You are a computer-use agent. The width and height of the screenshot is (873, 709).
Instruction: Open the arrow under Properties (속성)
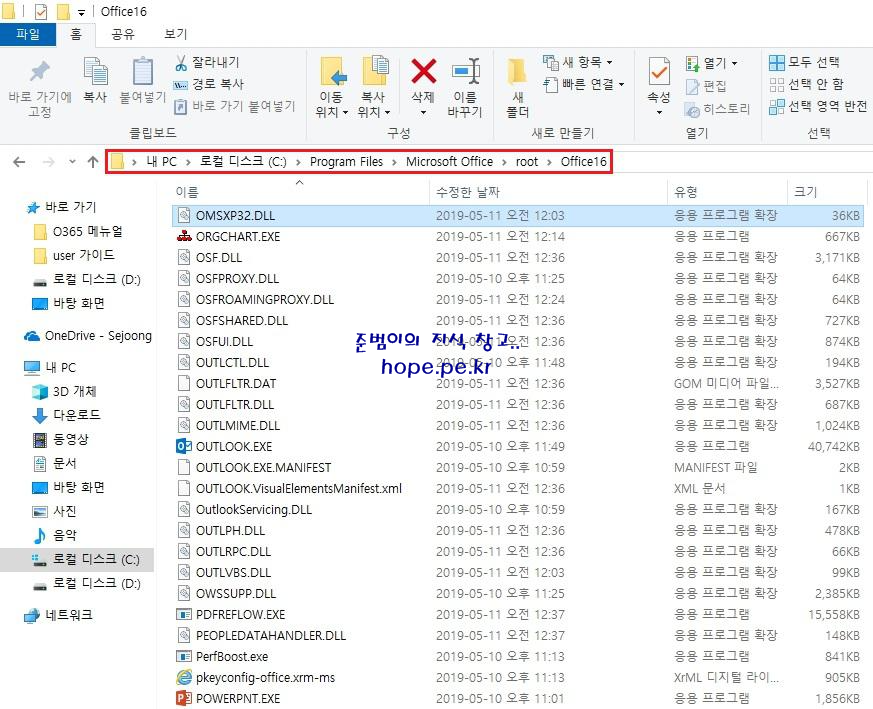(x=659, y=112)
